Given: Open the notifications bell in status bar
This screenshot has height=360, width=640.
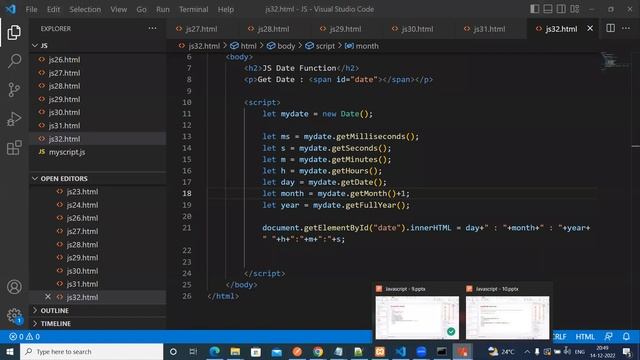Looking at the screenshot, I should (626, 336).
